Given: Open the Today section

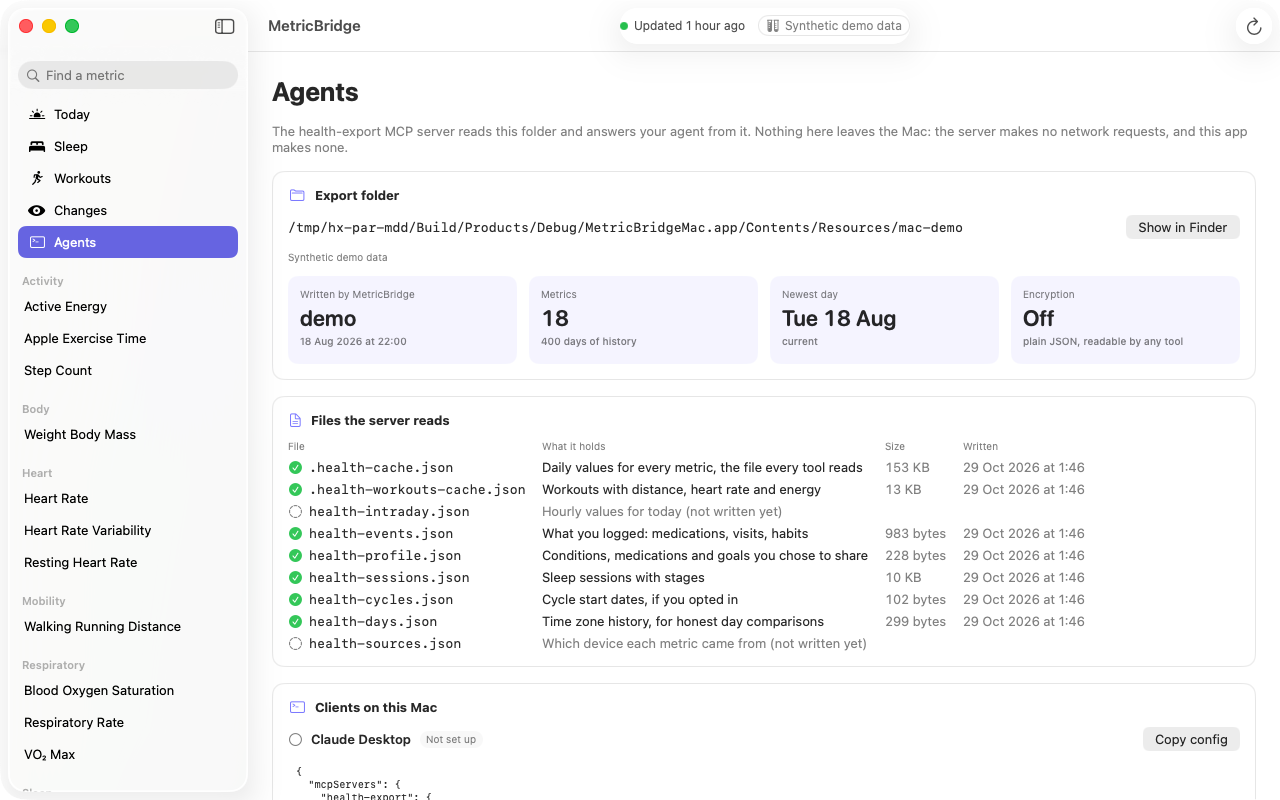Looking at the screenshot, I should 128,114.
